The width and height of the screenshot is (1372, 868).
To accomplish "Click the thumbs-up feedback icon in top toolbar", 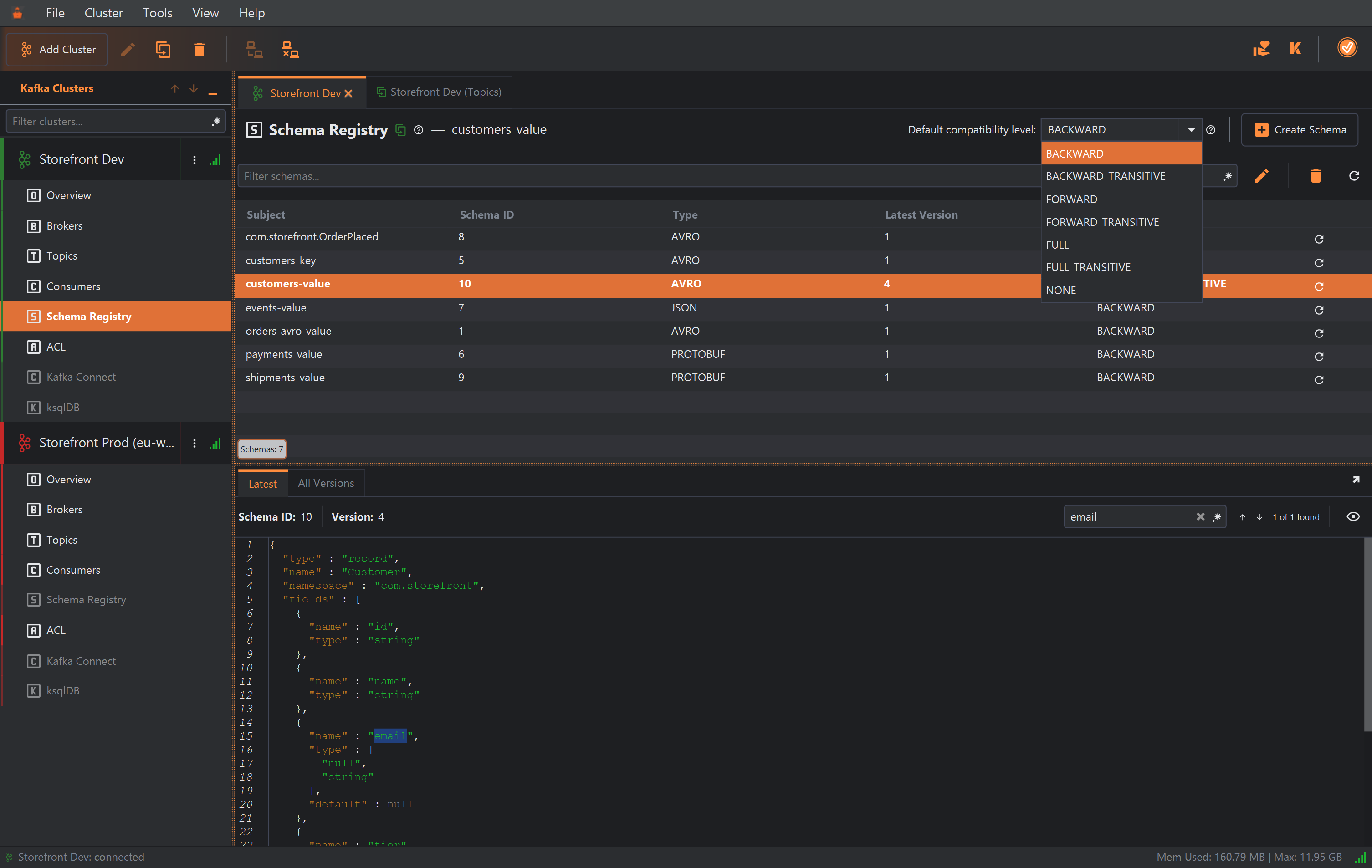I will click(1261, 48).
